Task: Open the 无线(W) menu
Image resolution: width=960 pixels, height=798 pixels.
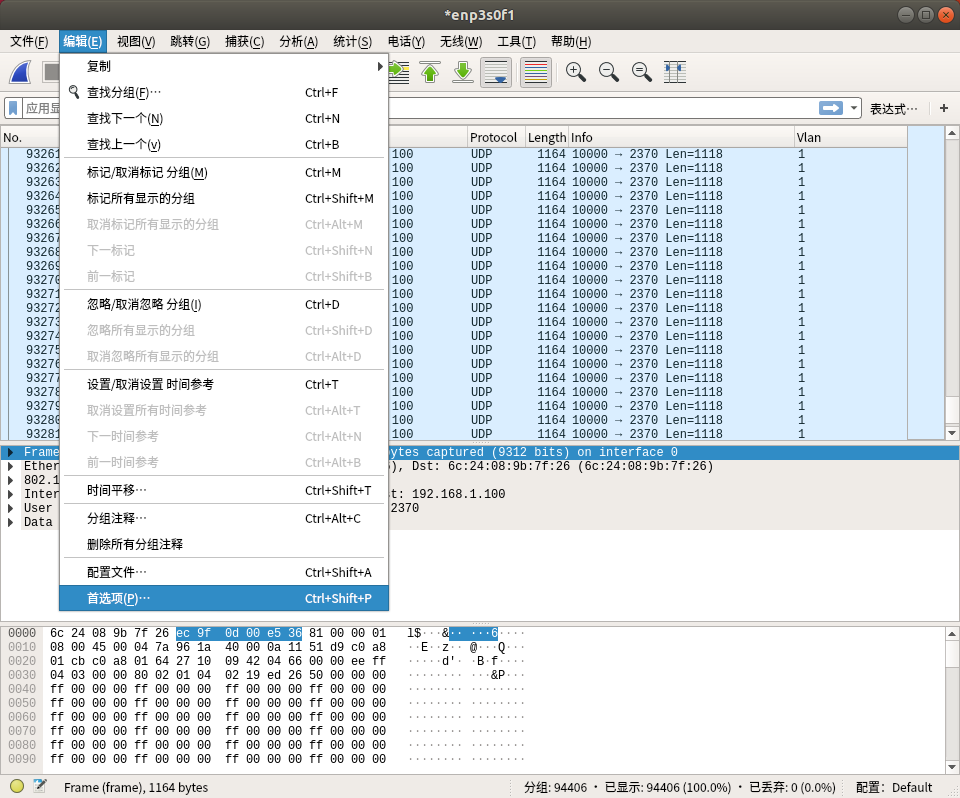Action: (x=460, y=42)
